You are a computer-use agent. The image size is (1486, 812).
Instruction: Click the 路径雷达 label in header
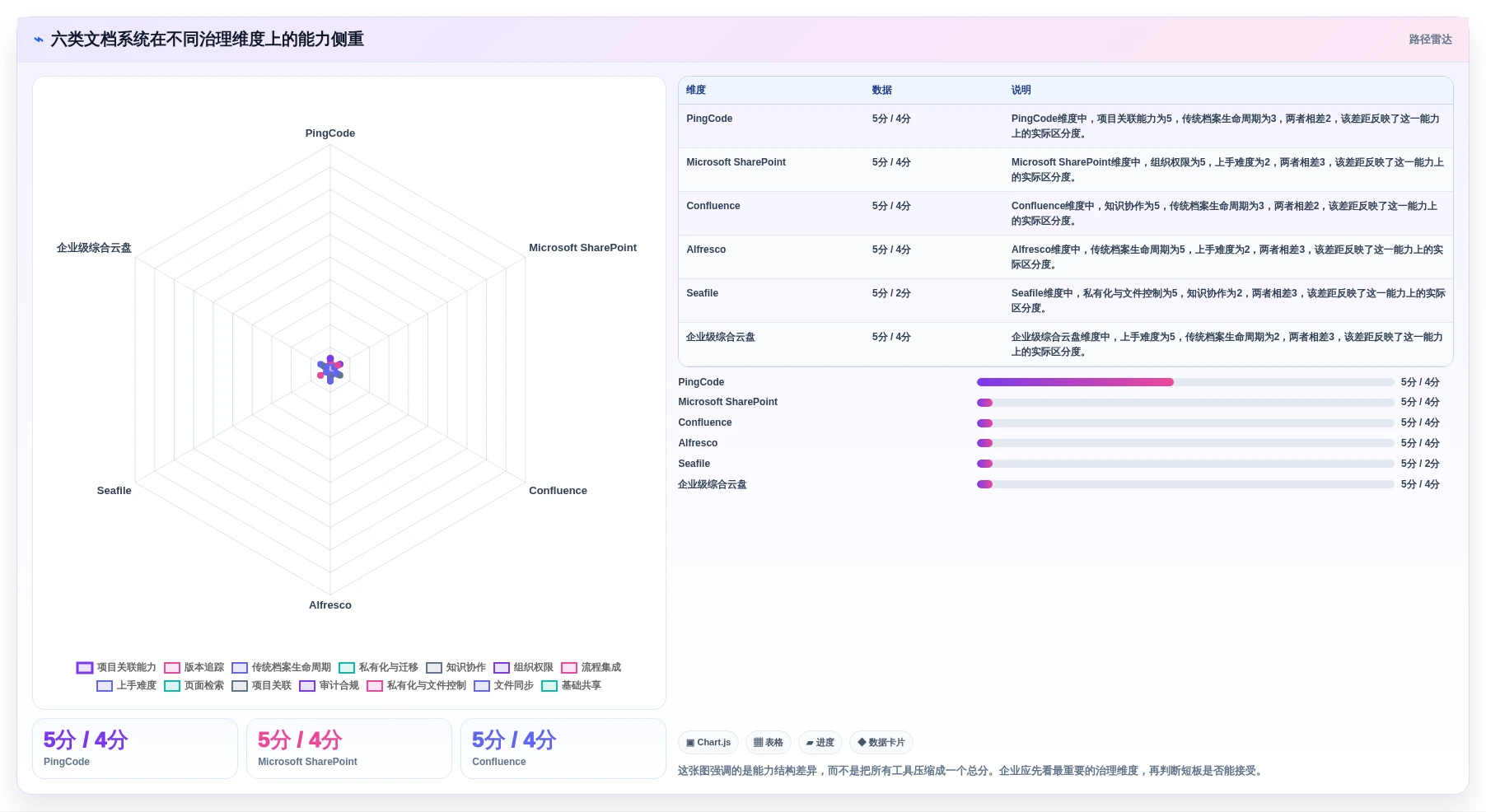coord(1430,40)
